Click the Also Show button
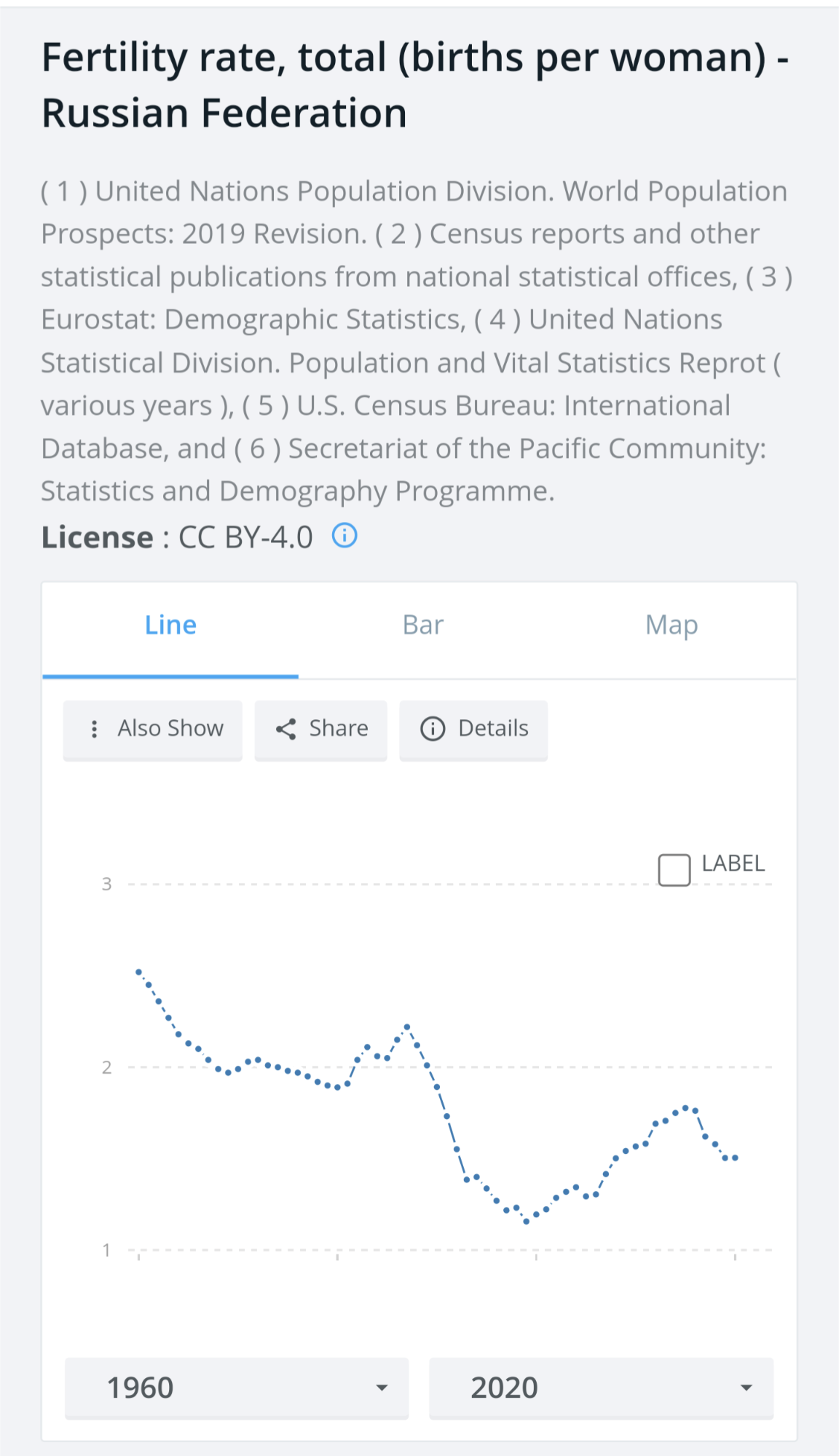This screenshot has width=839, height=1456. (x=152, y=730)
